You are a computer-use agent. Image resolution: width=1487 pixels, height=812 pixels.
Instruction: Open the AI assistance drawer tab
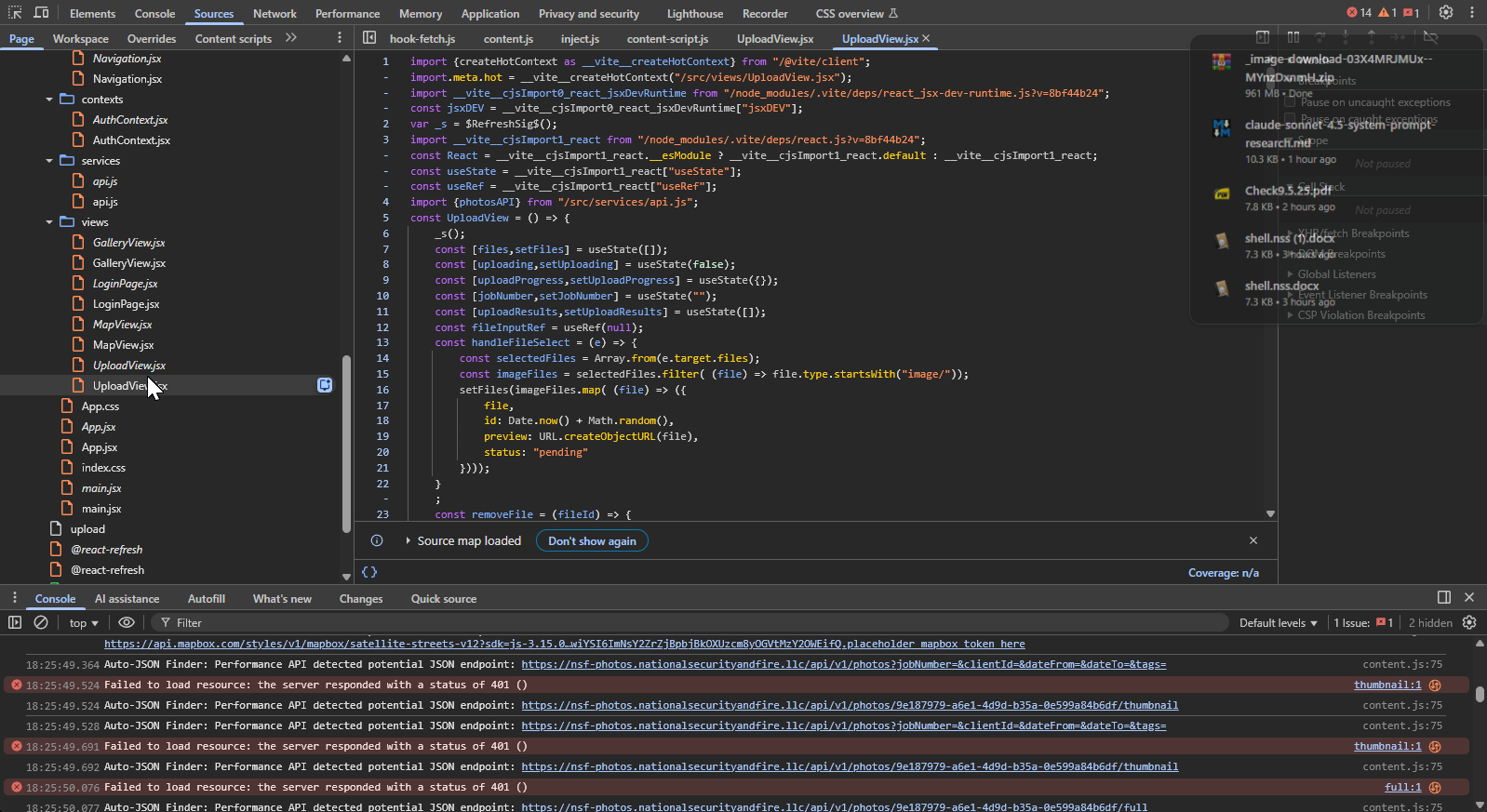(x=127, y=599)
